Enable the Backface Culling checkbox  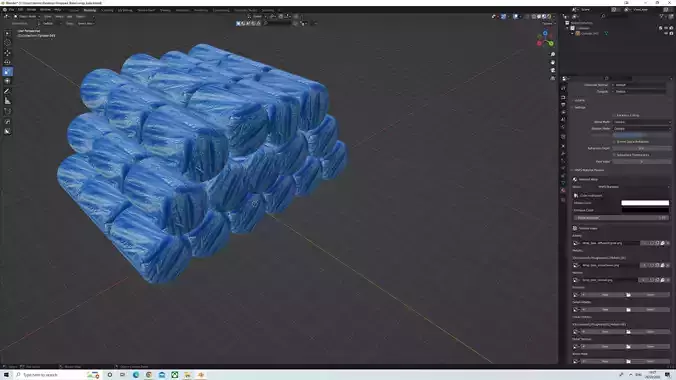pyautogui.click(x=614, y=116)
